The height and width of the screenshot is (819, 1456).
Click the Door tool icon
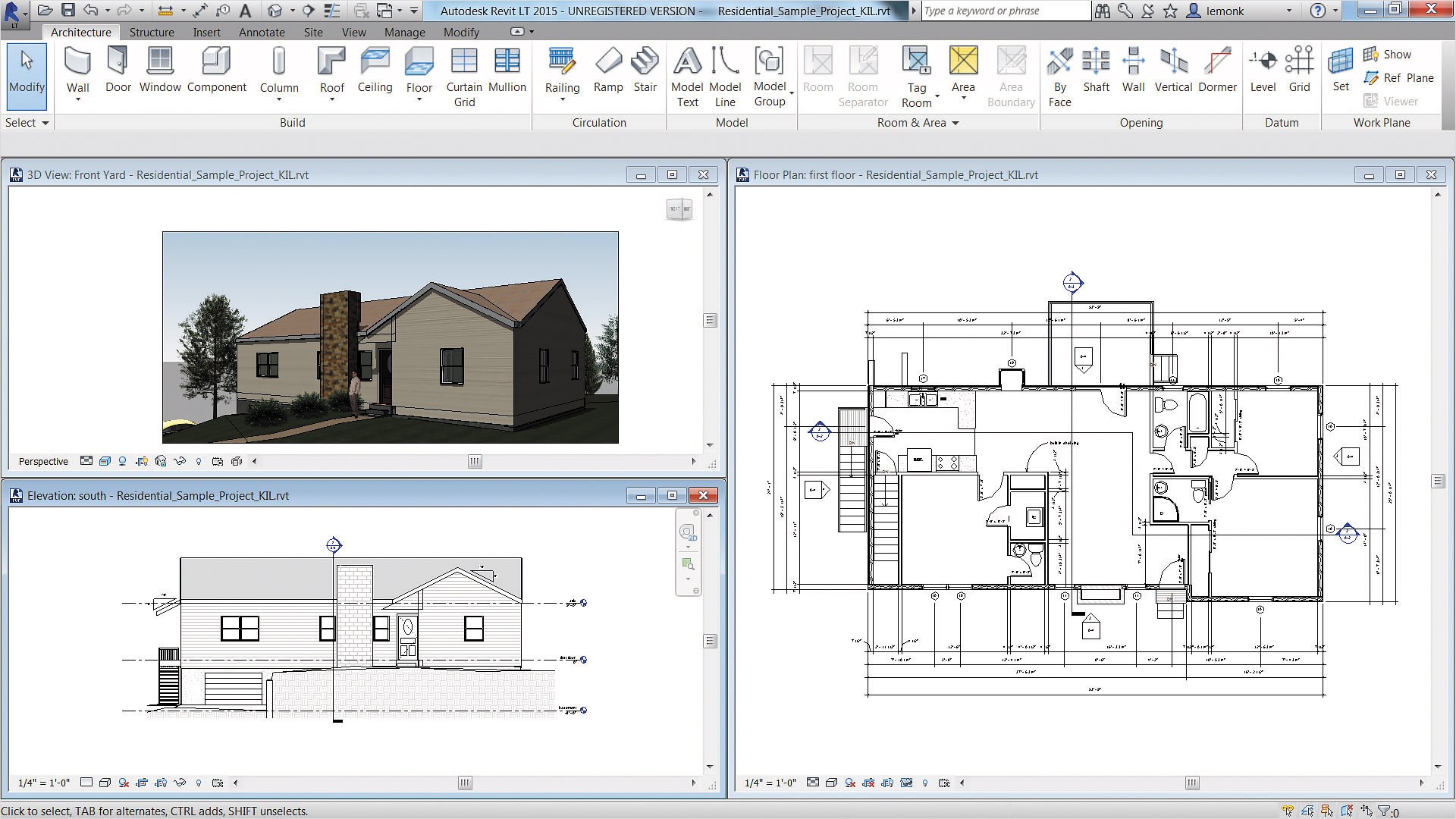pyautogui.click(x=118, y=61)
